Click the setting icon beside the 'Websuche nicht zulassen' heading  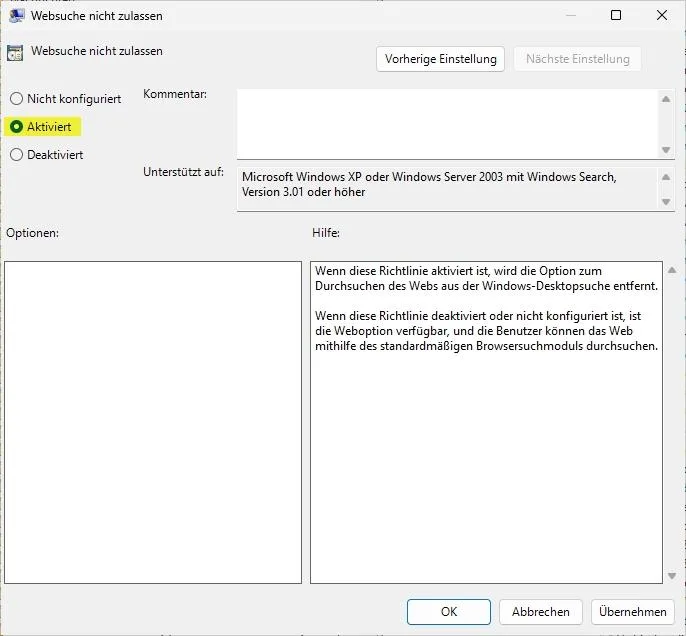coord(15,52)
